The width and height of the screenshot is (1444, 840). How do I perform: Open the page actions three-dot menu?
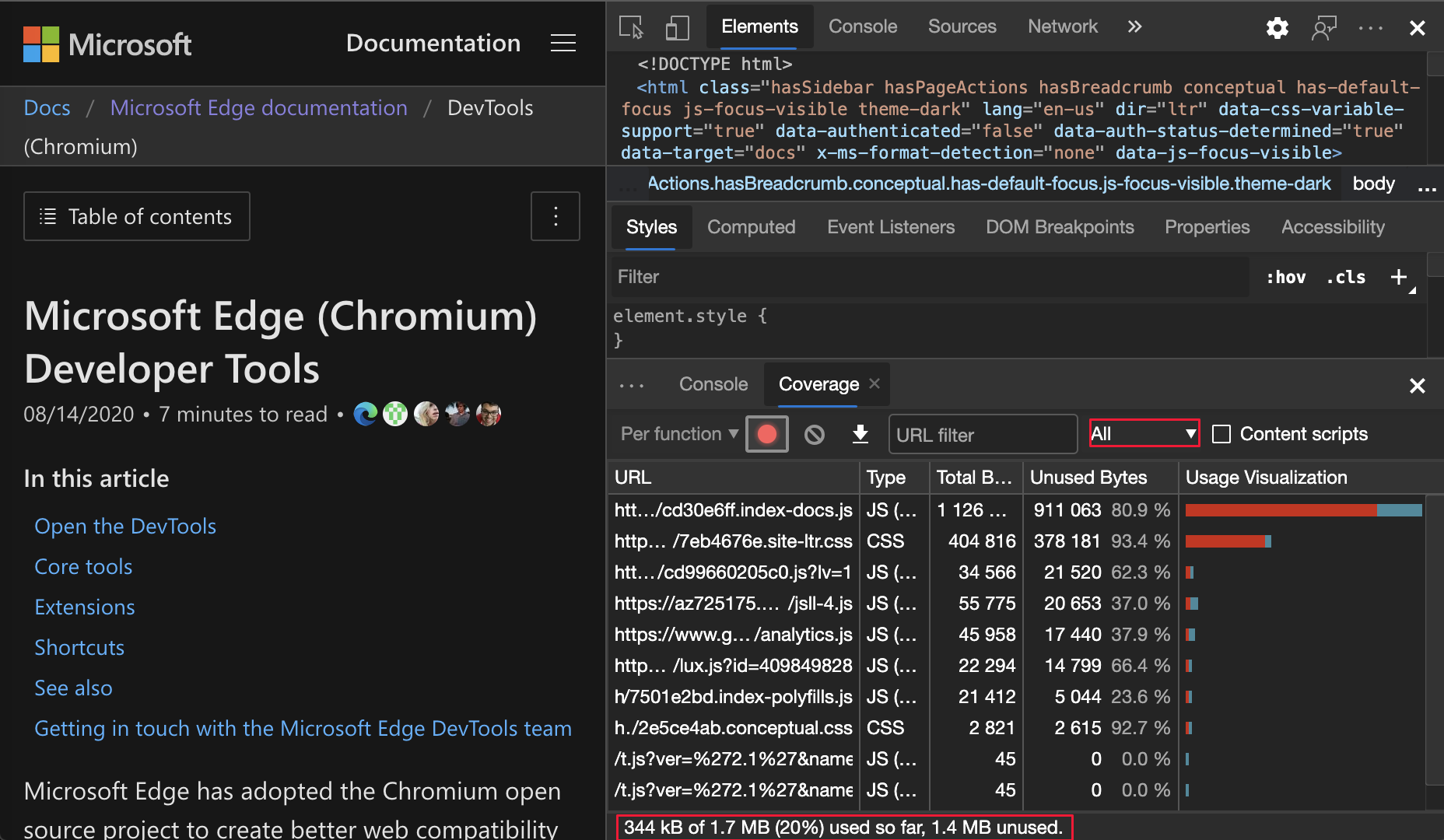[x=556, y=216]
